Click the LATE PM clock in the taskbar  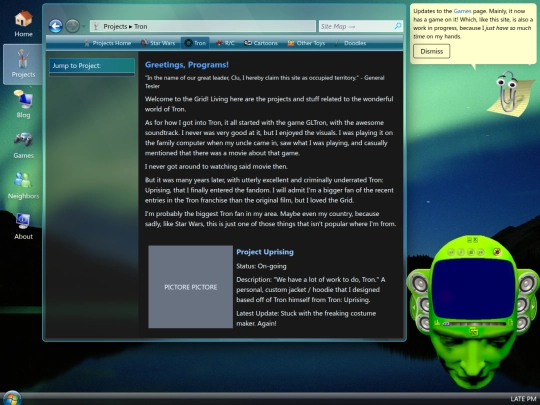click(523, 399)
